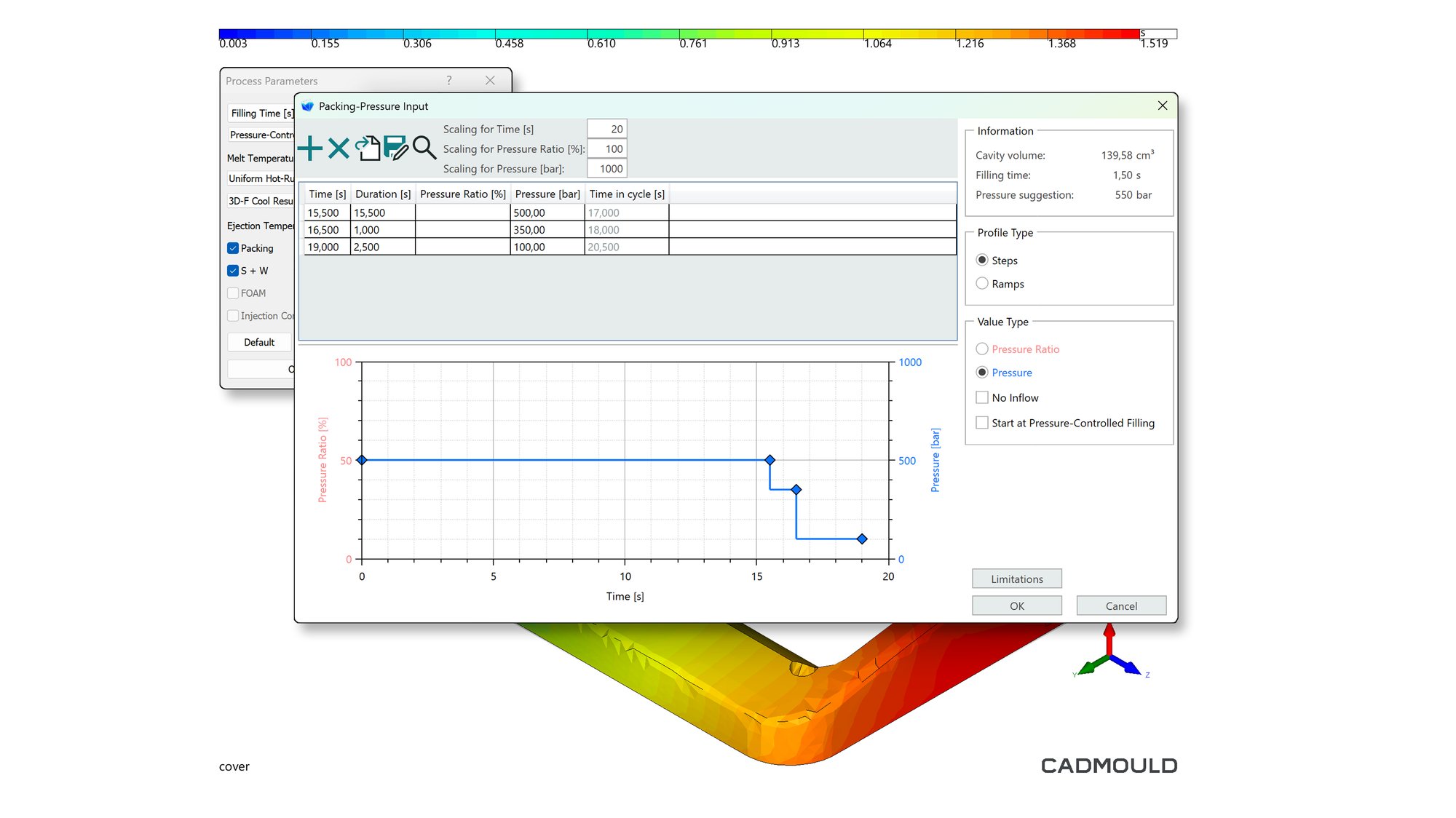Click the Scaling for Time input field
This screenshot has width=1456, height=818.
pos(606,129)
